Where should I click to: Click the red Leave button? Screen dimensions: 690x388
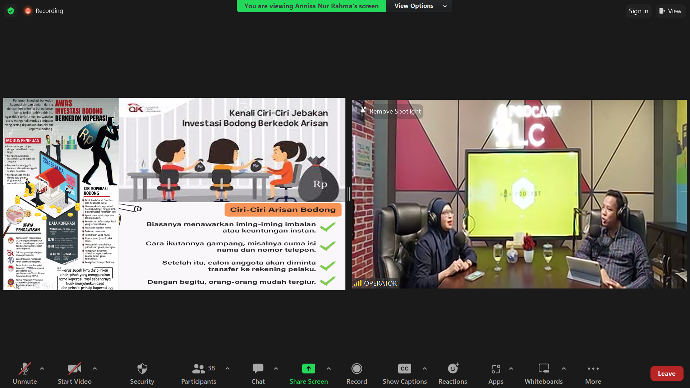point(666,373)
